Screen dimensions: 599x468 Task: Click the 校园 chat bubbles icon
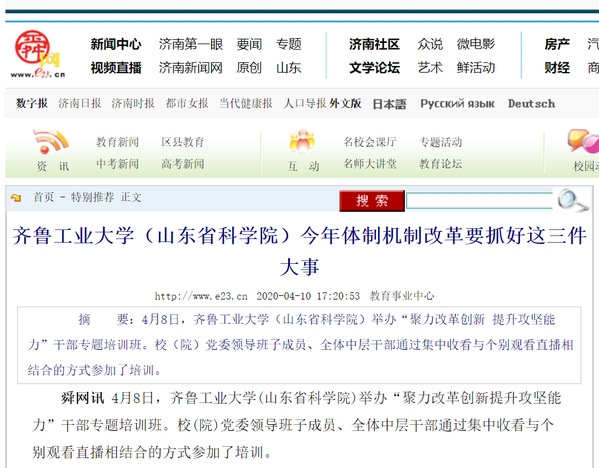pyautogui.click(x=583, y=141)
